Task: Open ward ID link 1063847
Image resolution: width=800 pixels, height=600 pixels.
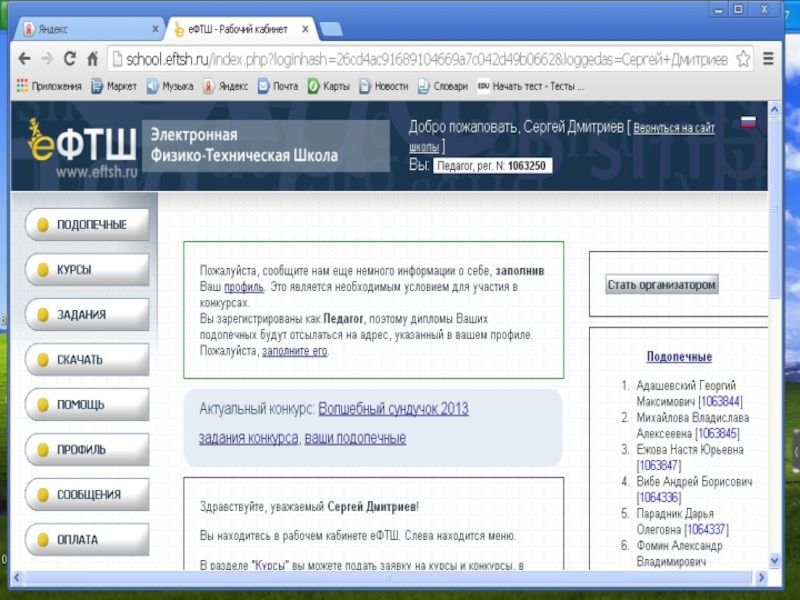Action: click(659, 465)
